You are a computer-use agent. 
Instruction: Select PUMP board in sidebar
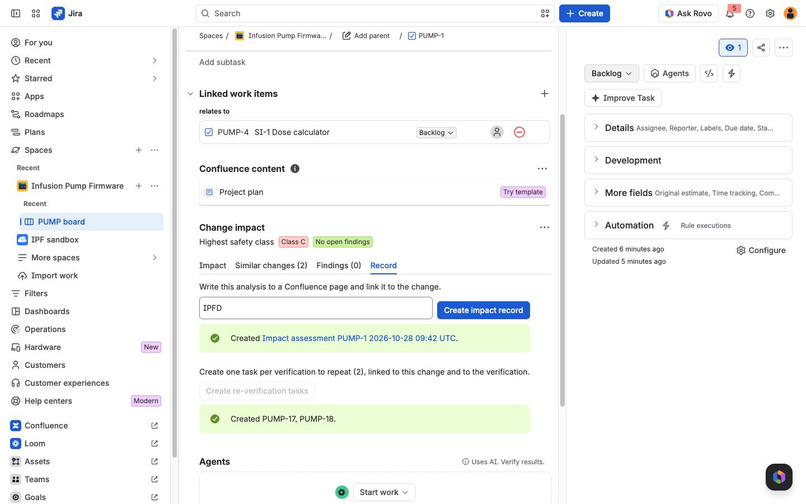pyautogui.click(x=91, y=222)
